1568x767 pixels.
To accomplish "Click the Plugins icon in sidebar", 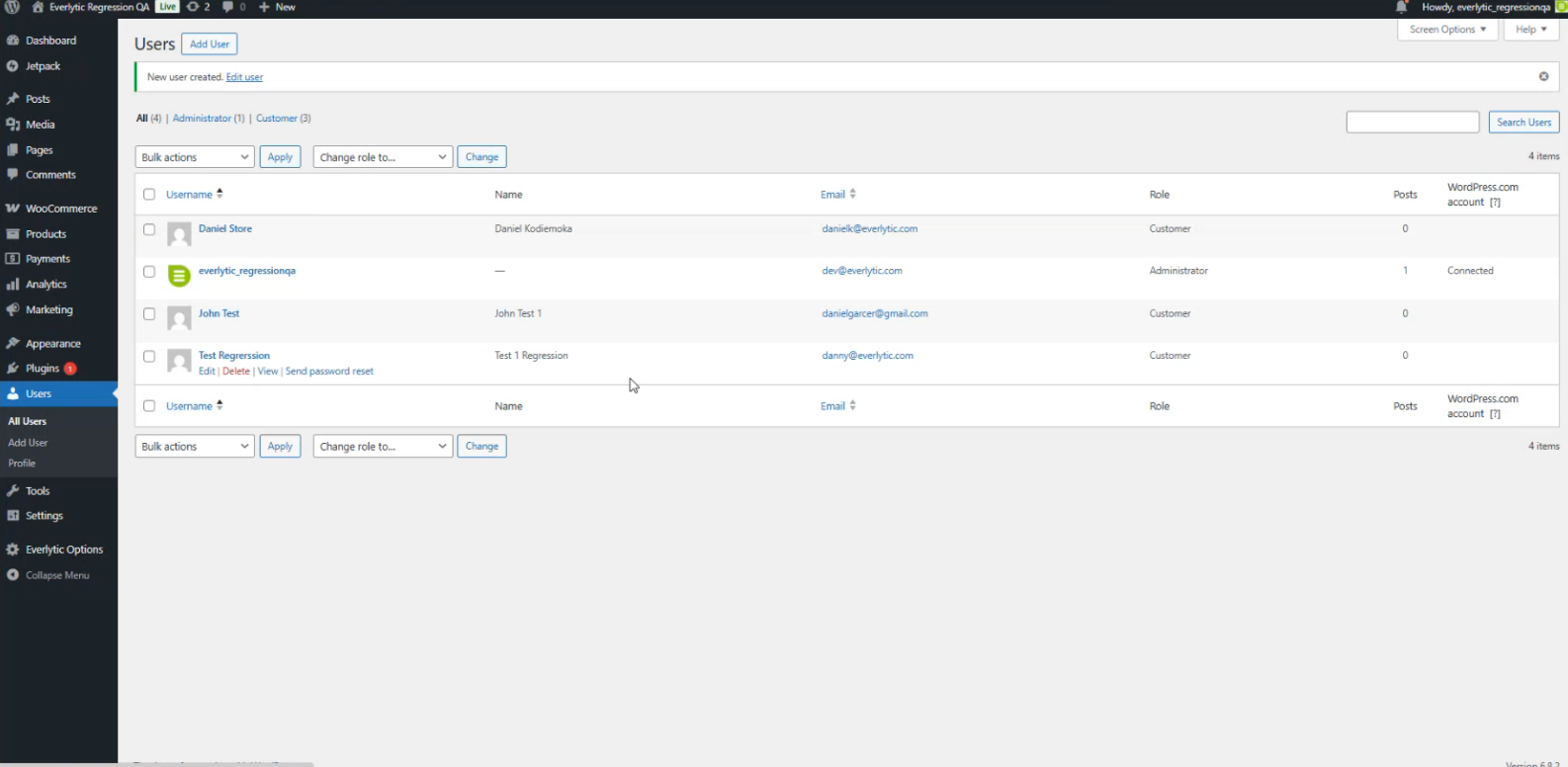I will click(x=13, y=369).
